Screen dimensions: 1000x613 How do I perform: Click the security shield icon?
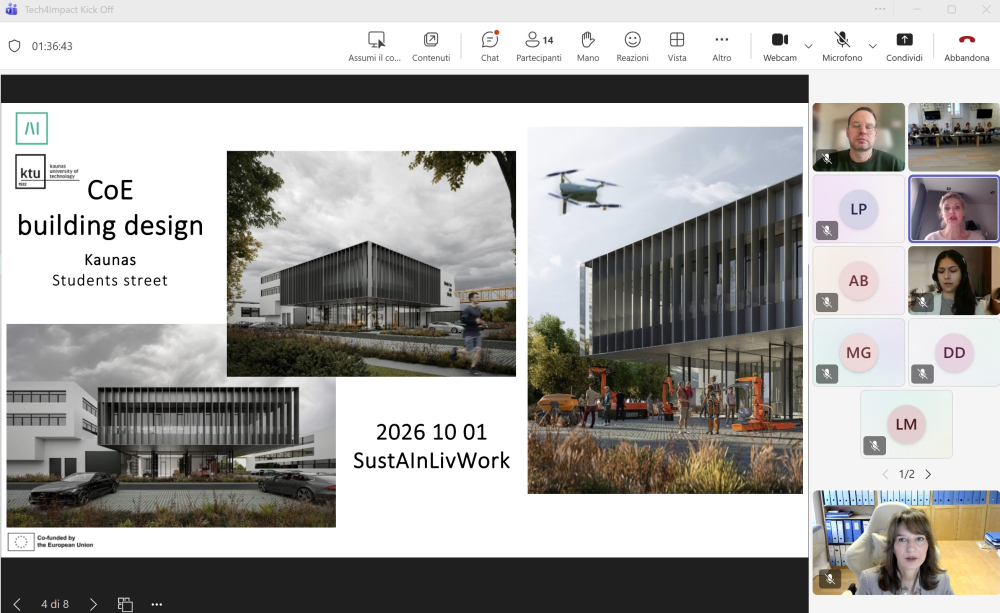14,46
